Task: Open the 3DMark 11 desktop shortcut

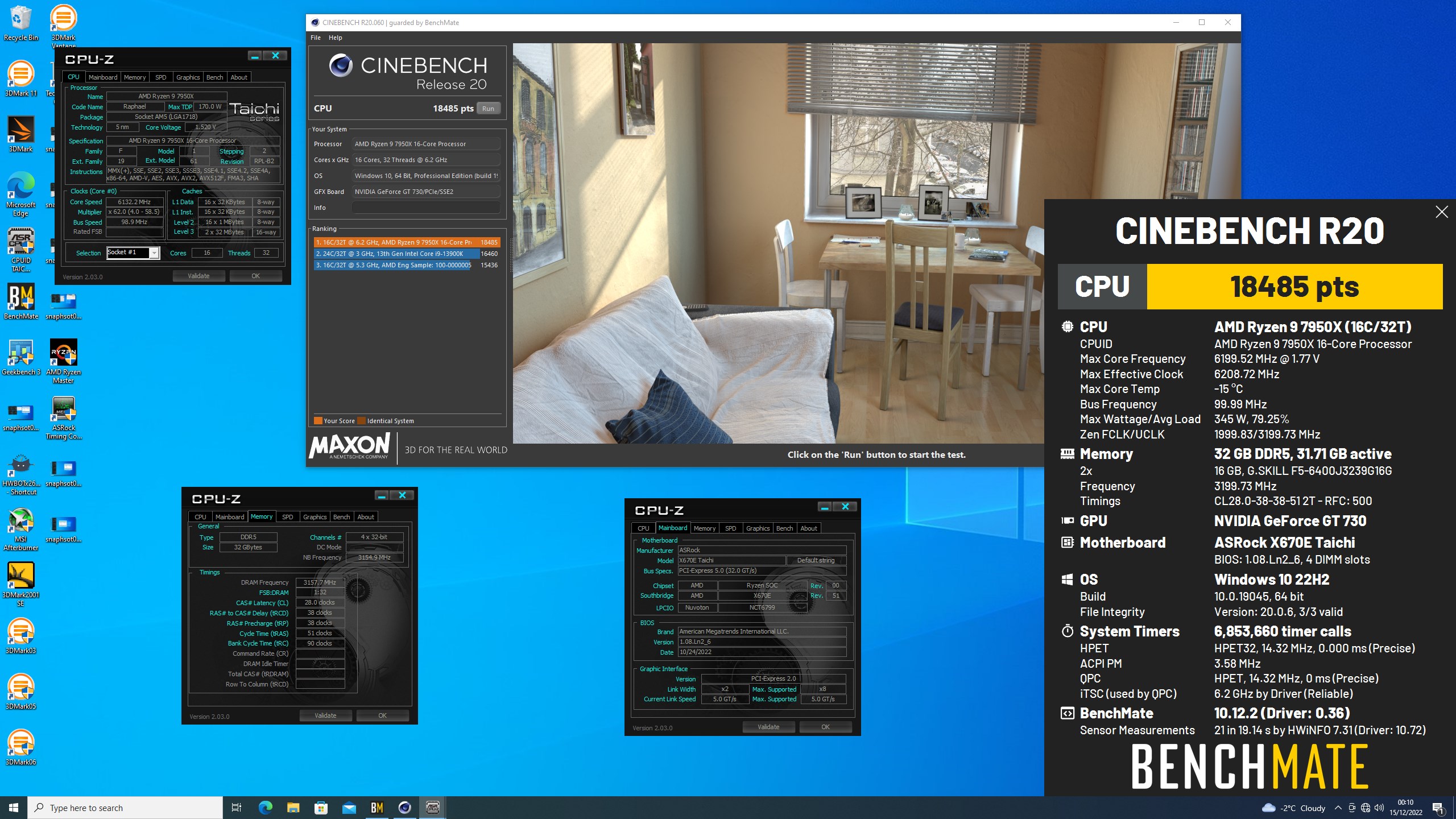Action: click(20, 78)
